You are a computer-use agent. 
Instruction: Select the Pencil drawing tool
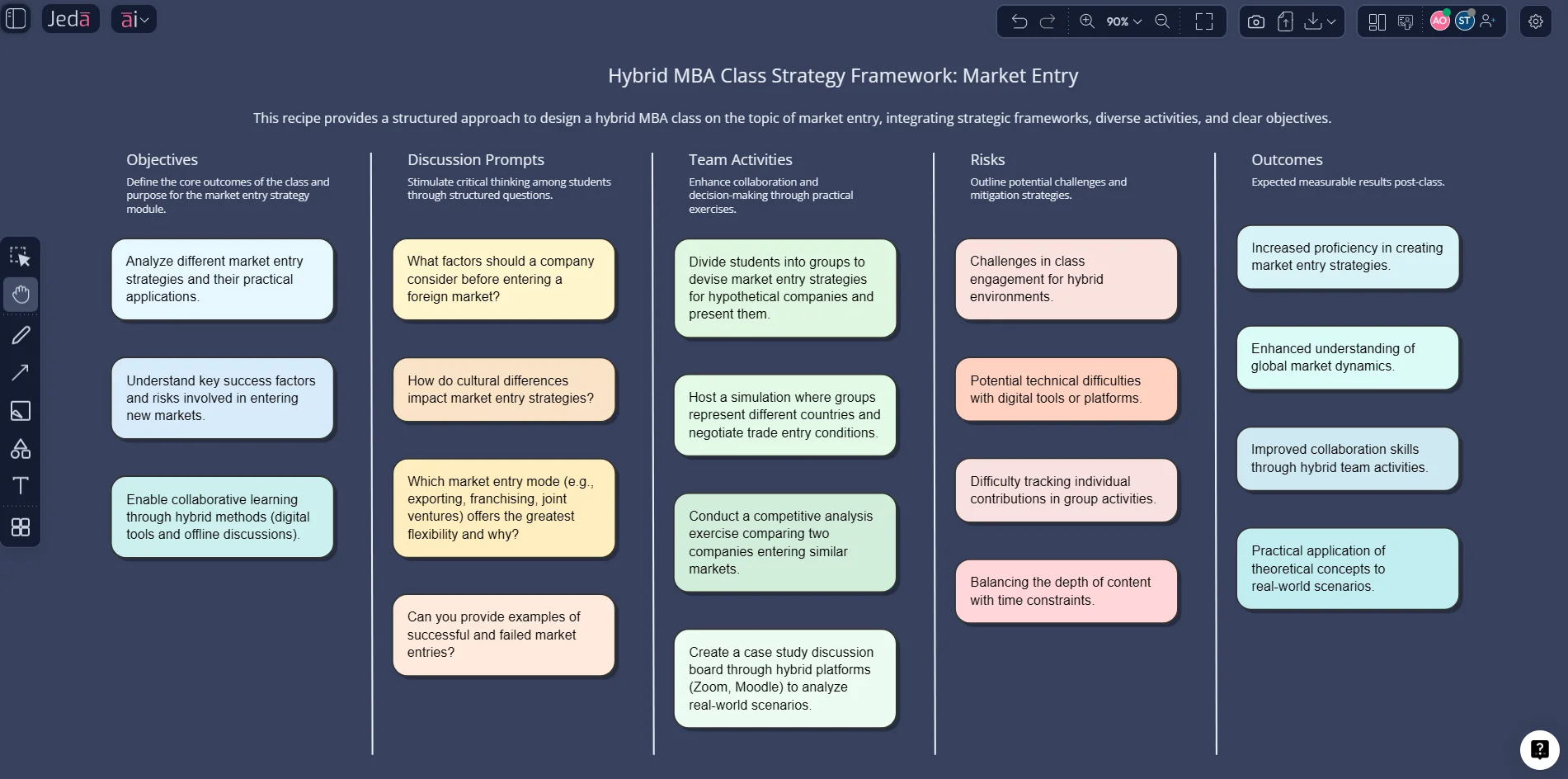pyautogui.click(x=21, y=334)
